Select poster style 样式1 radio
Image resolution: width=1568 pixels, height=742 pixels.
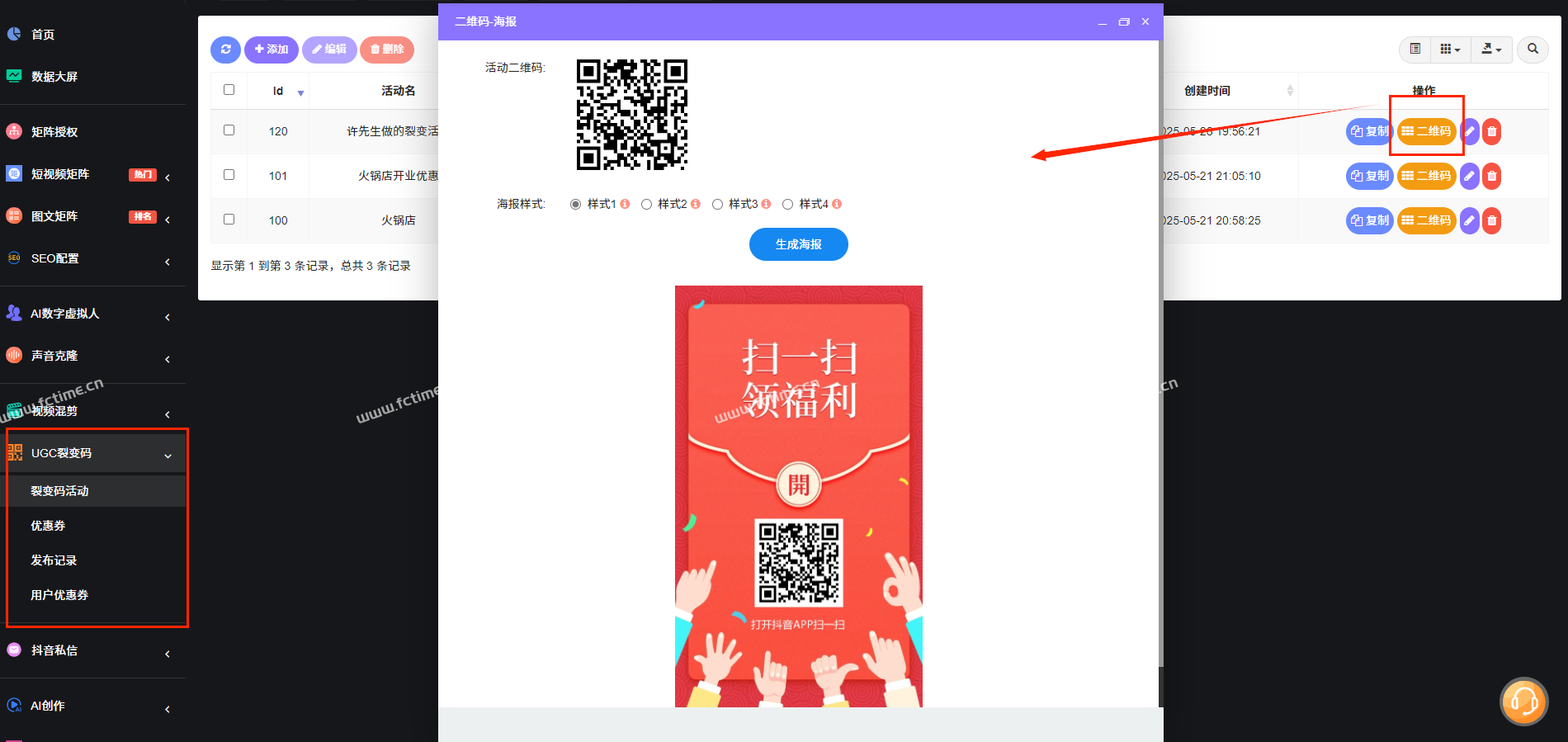pyautogui.click(x=575, y=204)
